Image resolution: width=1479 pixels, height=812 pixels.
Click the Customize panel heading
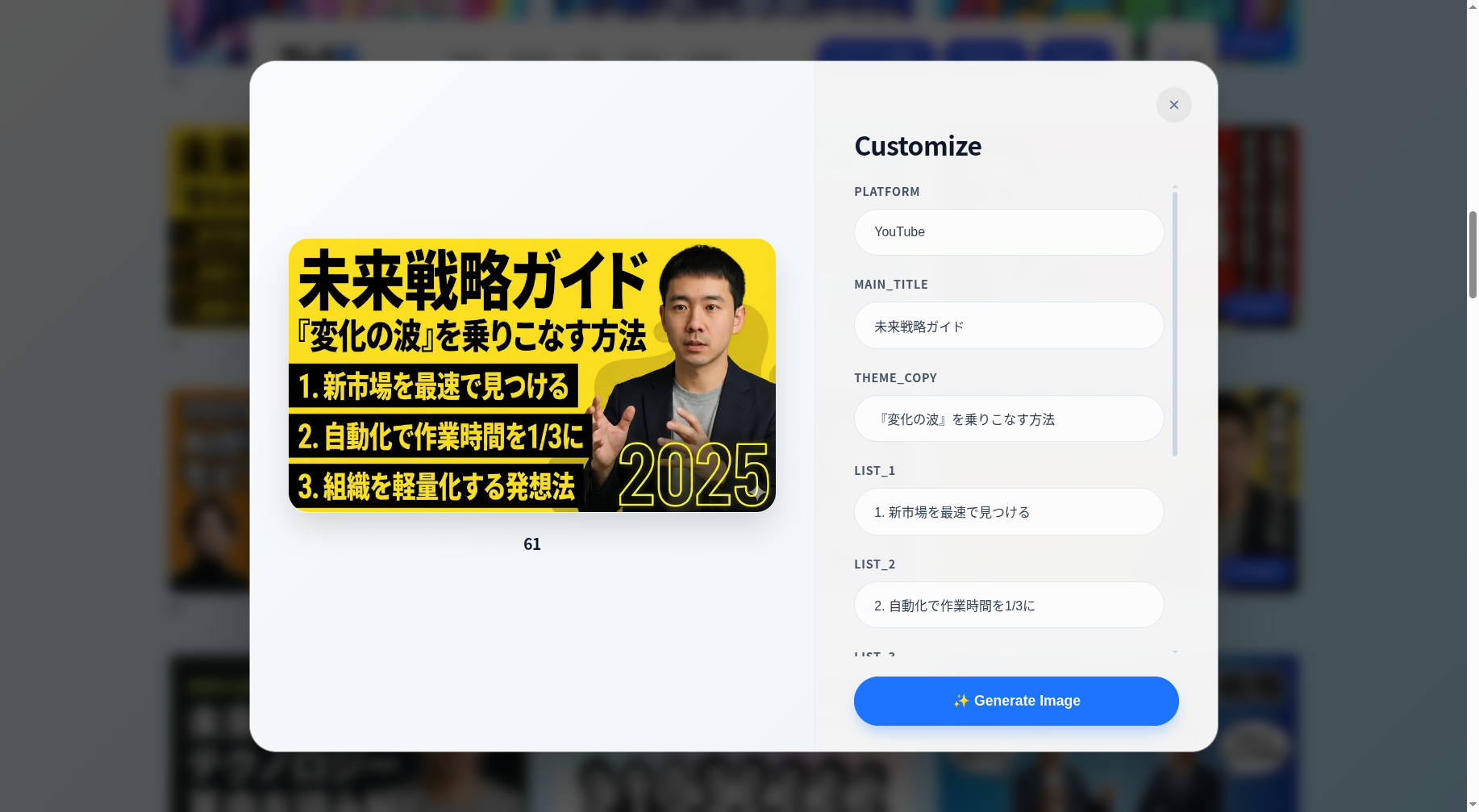tap(917, 146)
